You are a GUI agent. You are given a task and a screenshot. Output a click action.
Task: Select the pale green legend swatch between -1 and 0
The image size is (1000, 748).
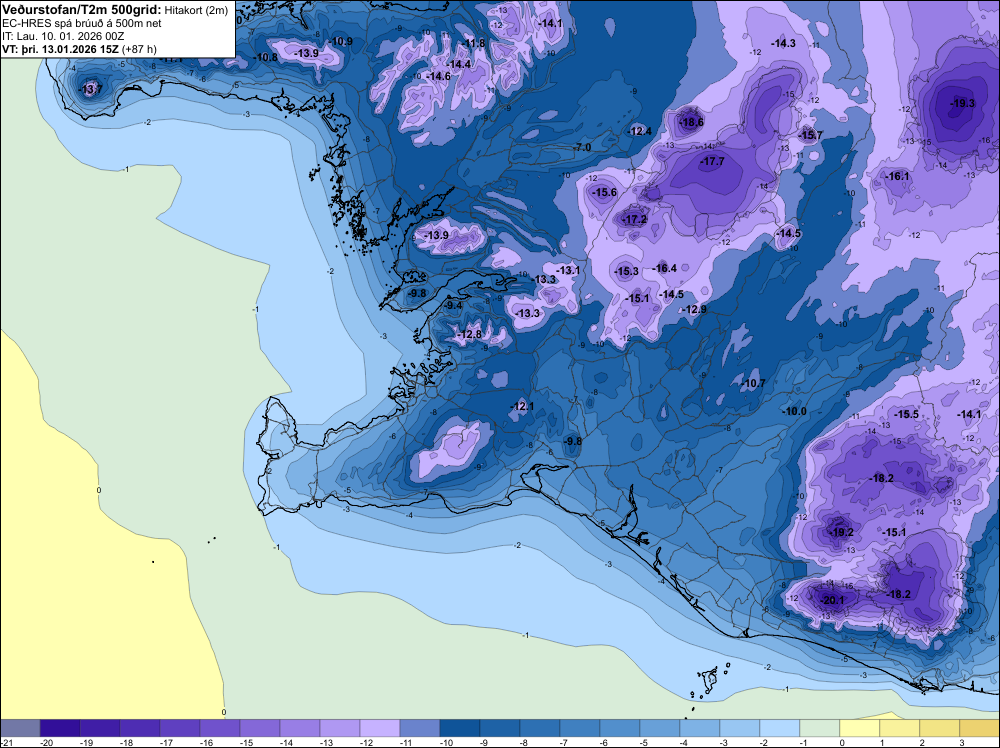click(820, 728)
